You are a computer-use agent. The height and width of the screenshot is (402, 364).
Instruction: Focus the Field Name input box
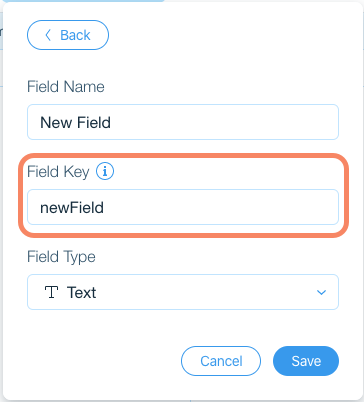pos(183,122)
